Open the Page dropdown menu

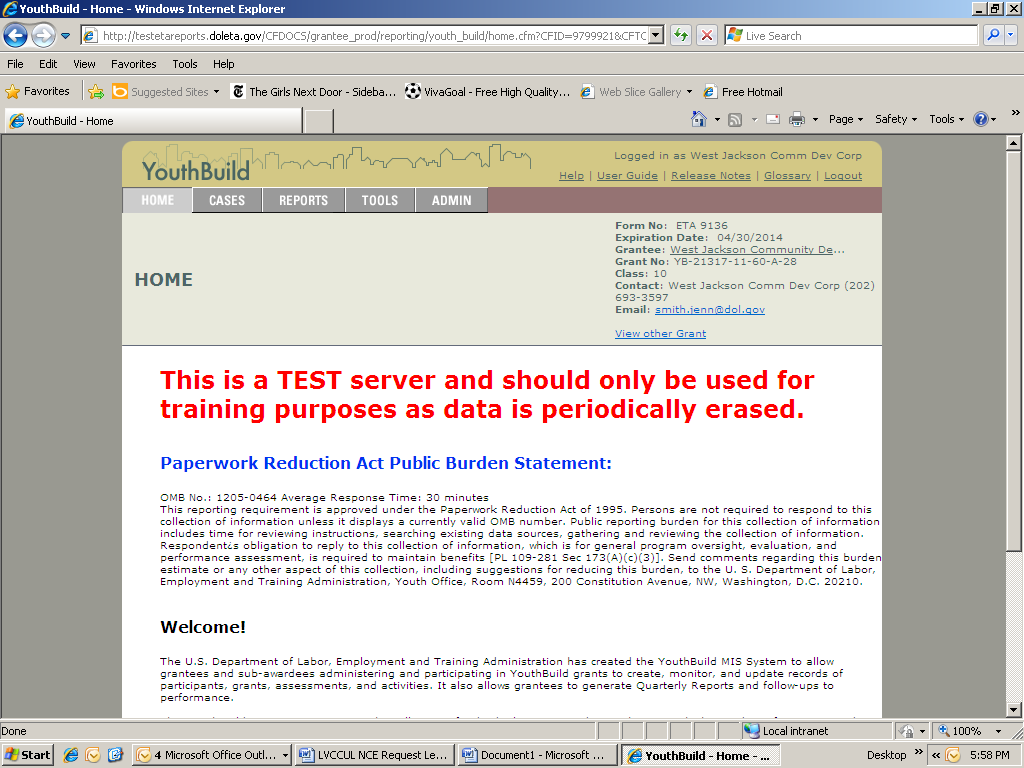click(846, 119)
